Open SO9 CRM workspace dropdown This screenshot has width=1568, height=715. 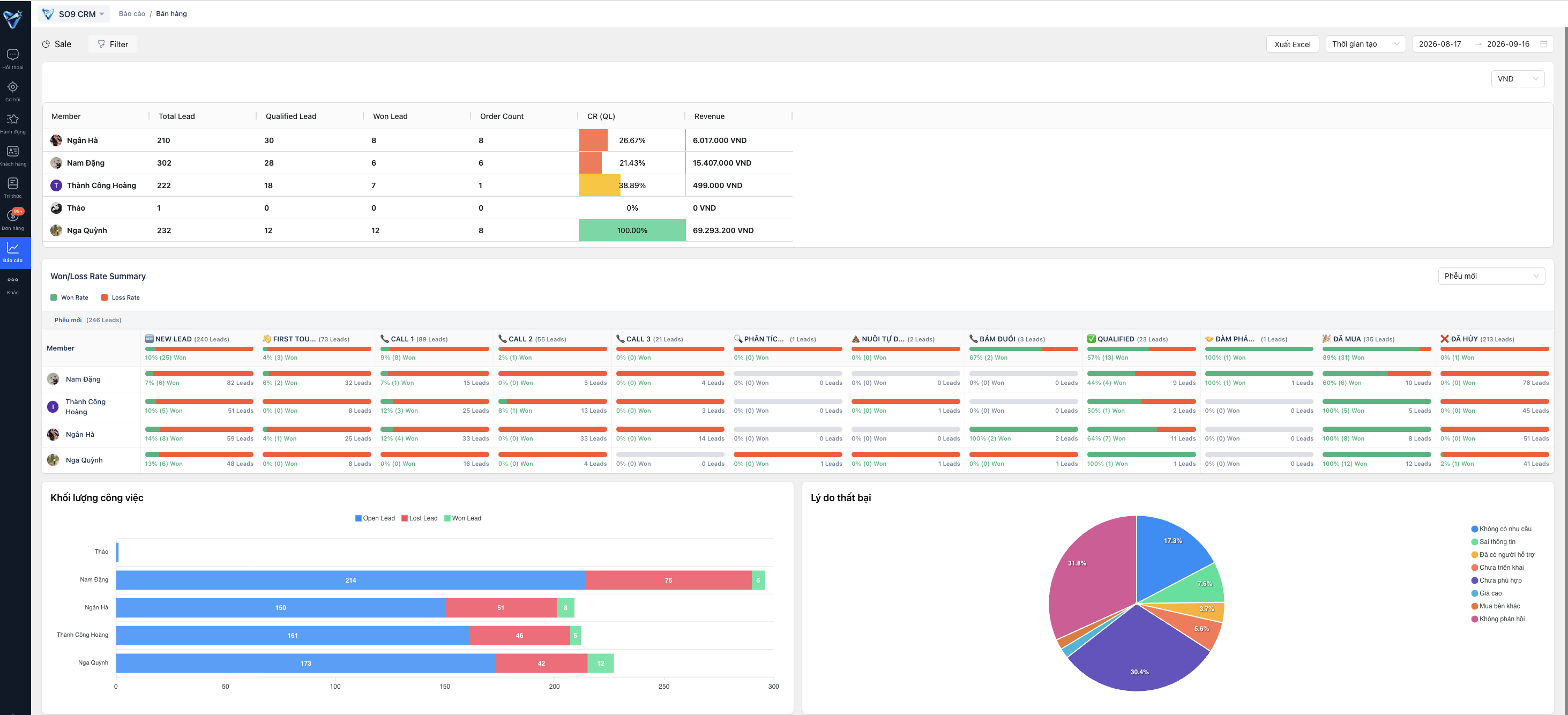73,14
